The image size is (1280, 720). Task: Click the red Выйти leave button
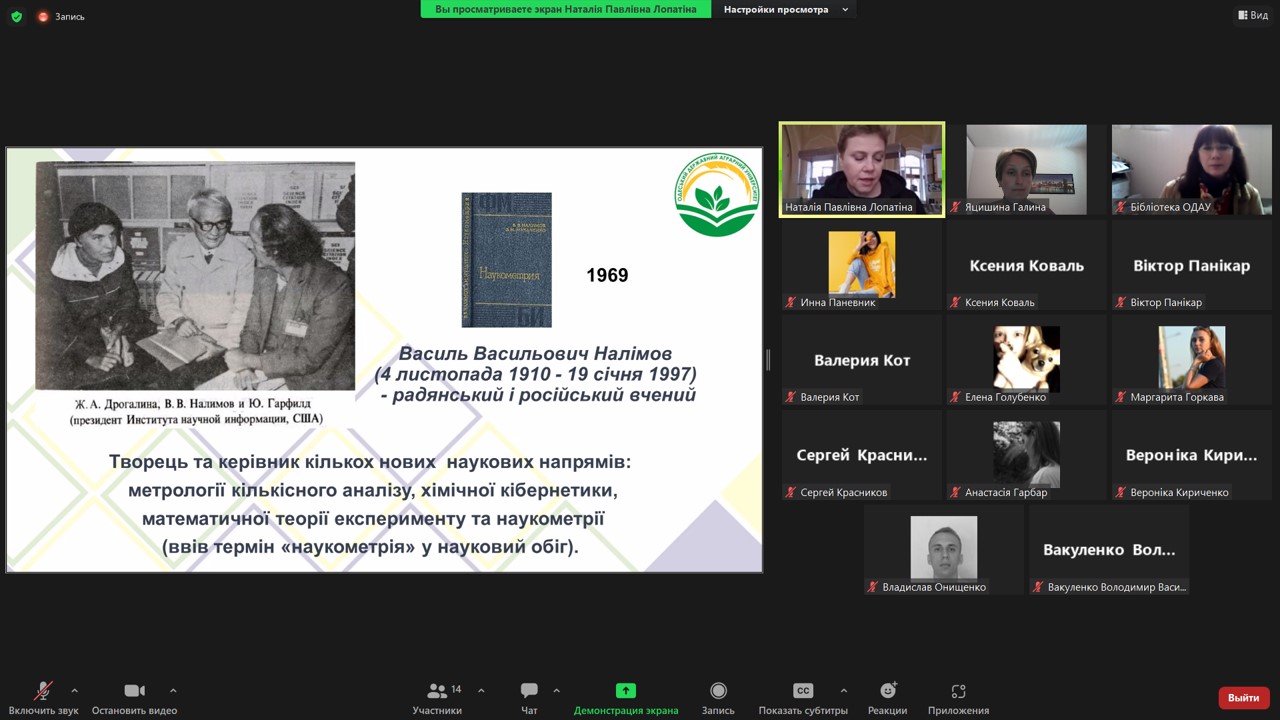[1243, 697]
